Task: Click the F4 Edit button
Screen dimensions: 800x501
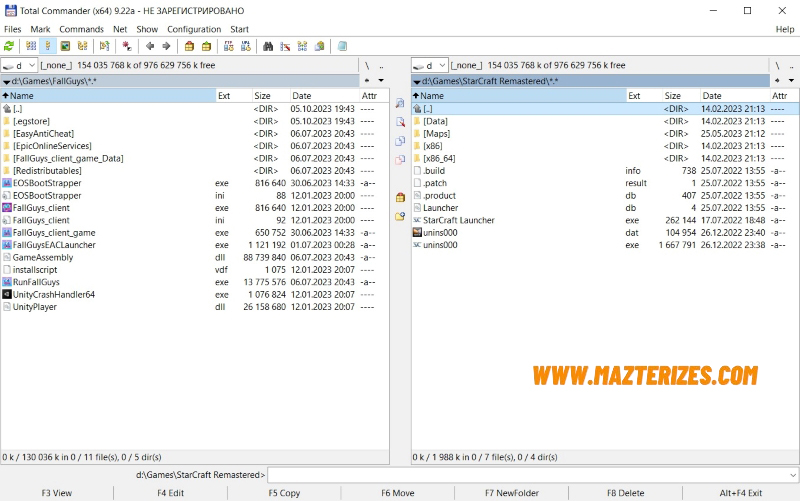Action: pos(170,493)
